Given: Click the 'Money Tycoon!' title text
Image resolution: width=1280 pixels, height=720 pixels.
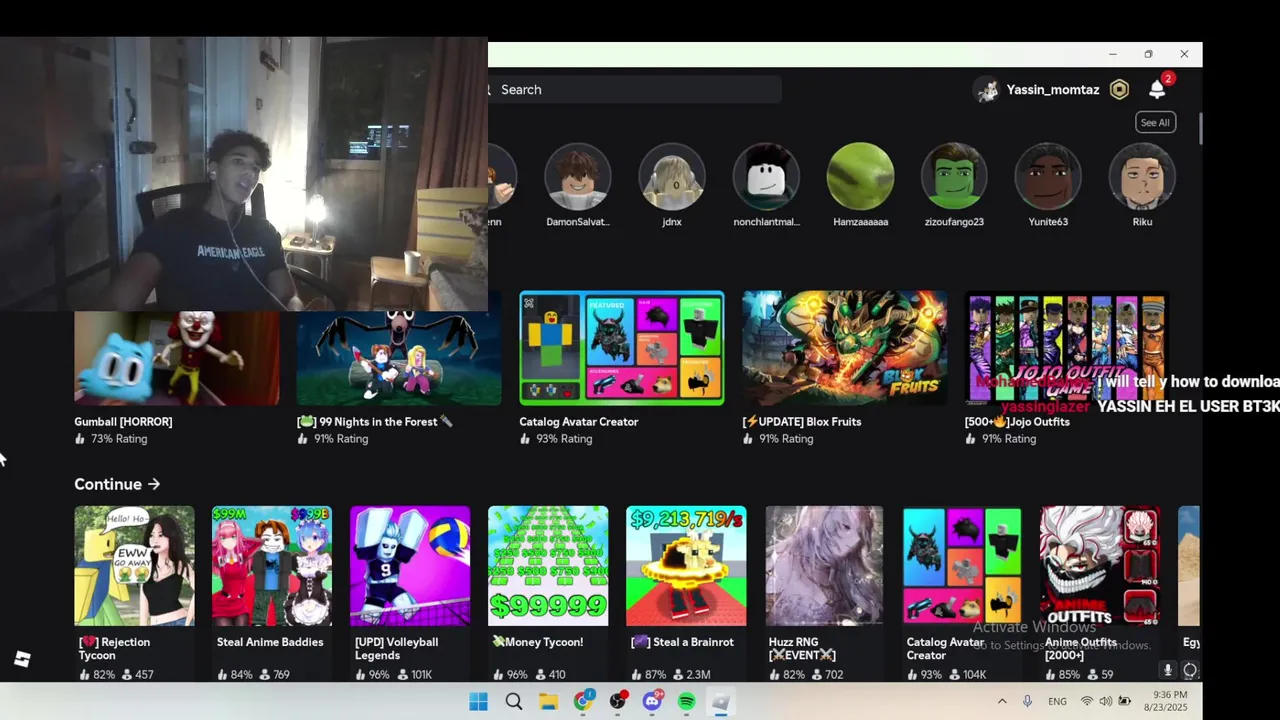Looking at the screenshot, I should 538,642.
